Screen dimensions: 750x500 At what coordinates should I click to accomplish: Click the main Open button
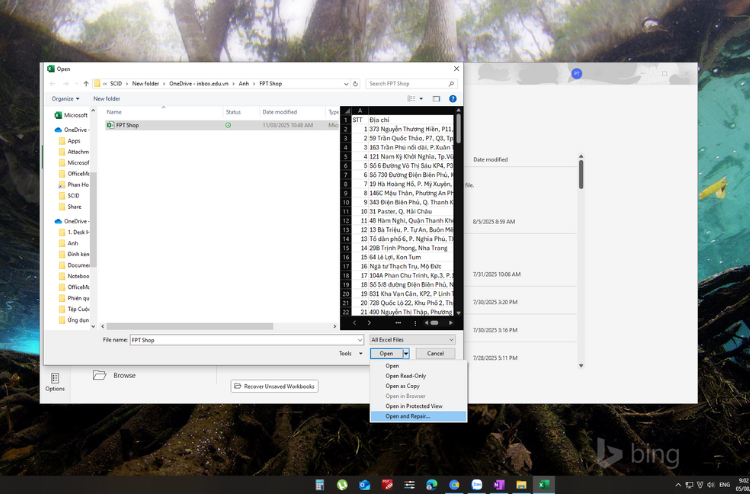[x=386, y=354]
